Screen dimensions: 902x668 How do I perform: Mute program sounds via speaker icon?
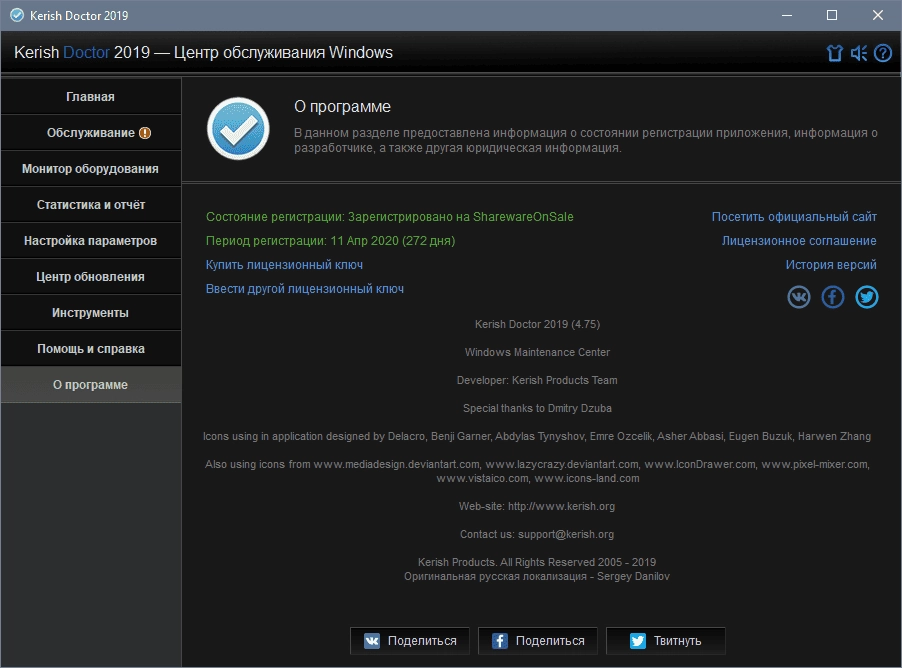(859, 54)
